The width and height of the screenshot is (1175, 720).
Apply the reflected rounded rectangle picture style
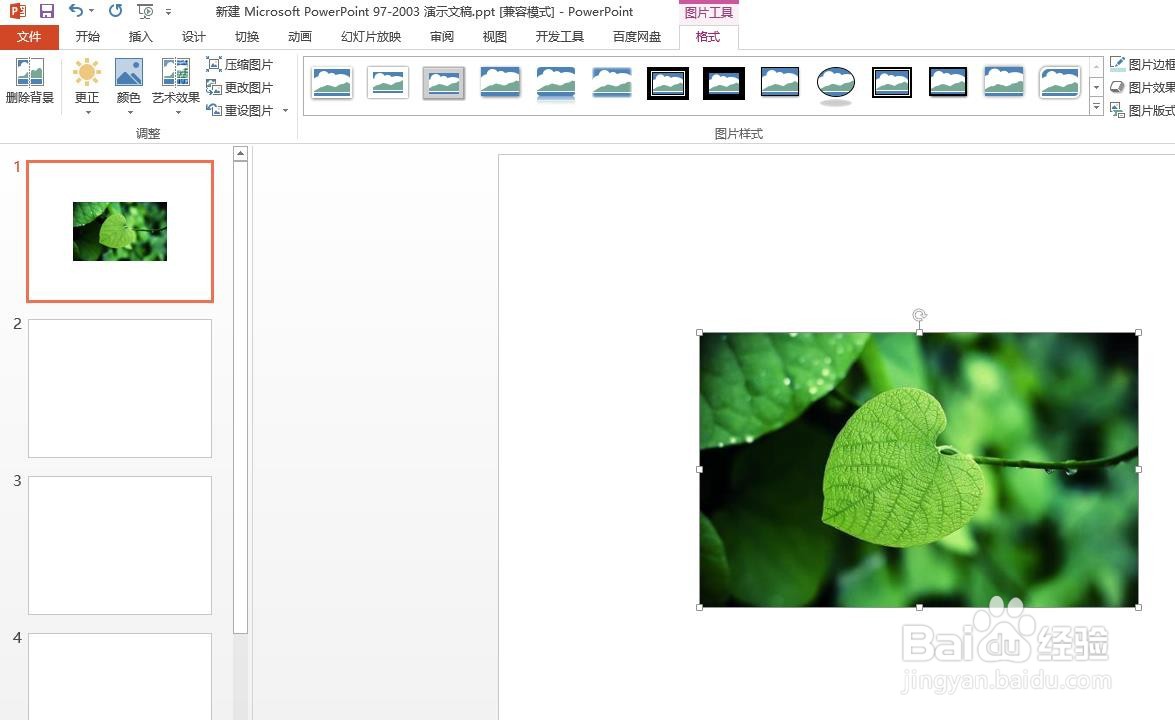coord(556,82)
